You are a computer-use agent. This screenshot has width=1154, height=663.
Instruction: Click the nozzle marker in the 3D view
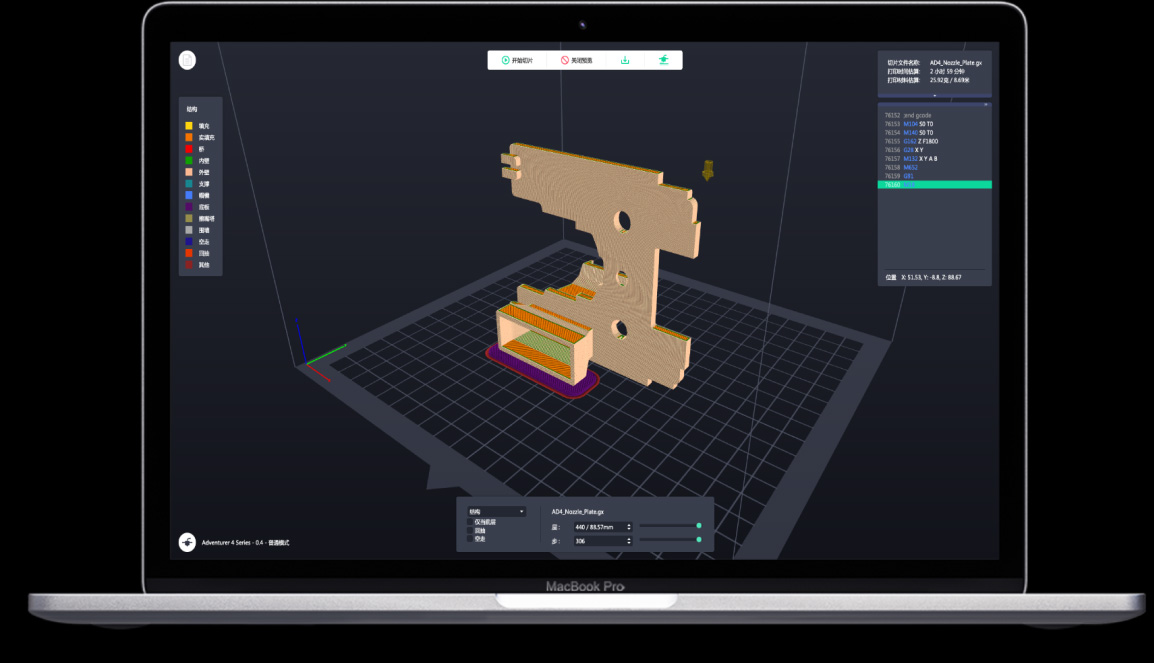(709, 169)
